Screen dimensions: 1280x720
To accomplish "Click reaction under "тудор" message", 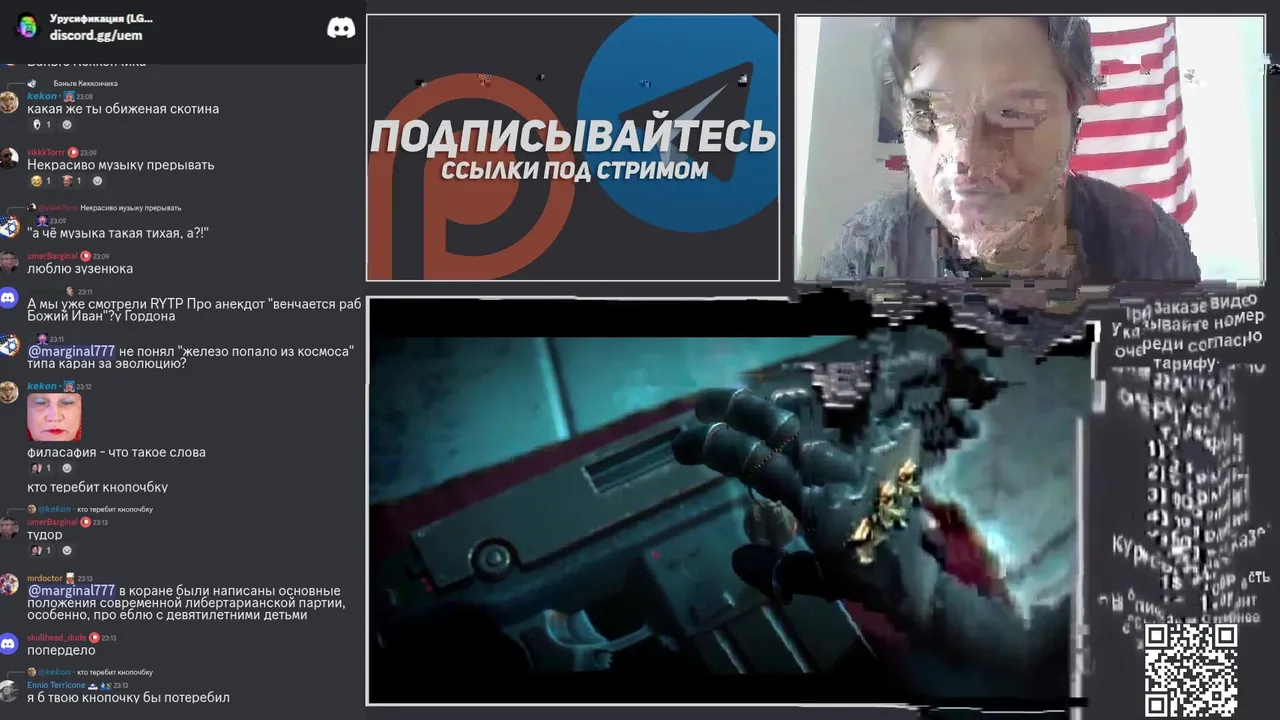I will (41, 551).
